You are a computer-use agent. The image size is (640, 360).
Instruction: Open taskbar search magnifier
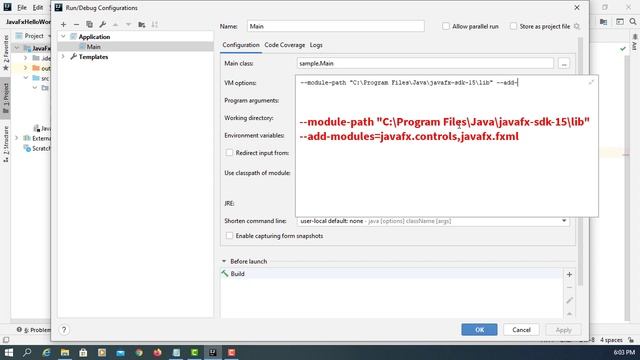click(27, 352)
